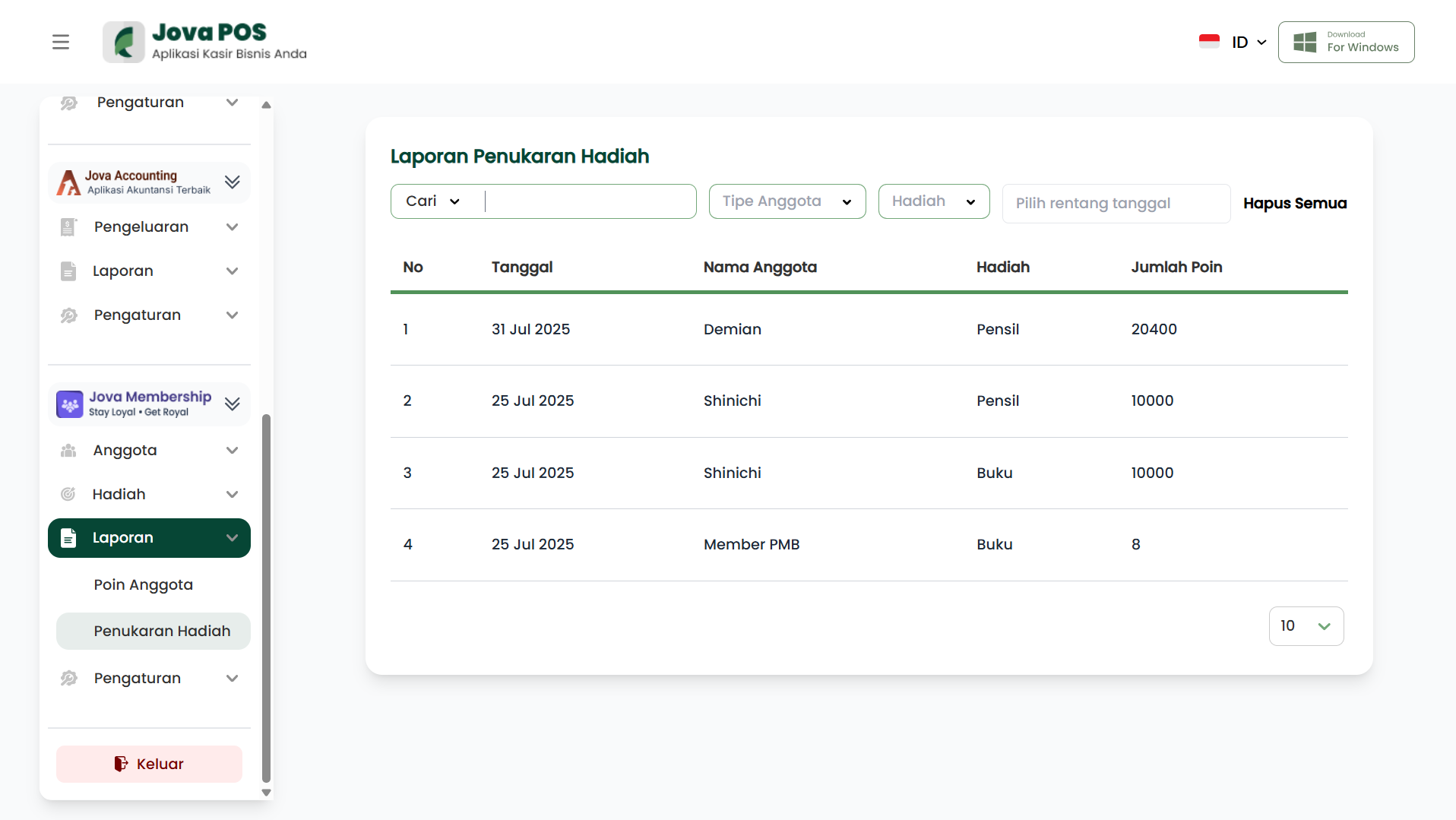Open the Hadiah filter dropdown
The image size is (1456, 820).
tap(933, 201)
